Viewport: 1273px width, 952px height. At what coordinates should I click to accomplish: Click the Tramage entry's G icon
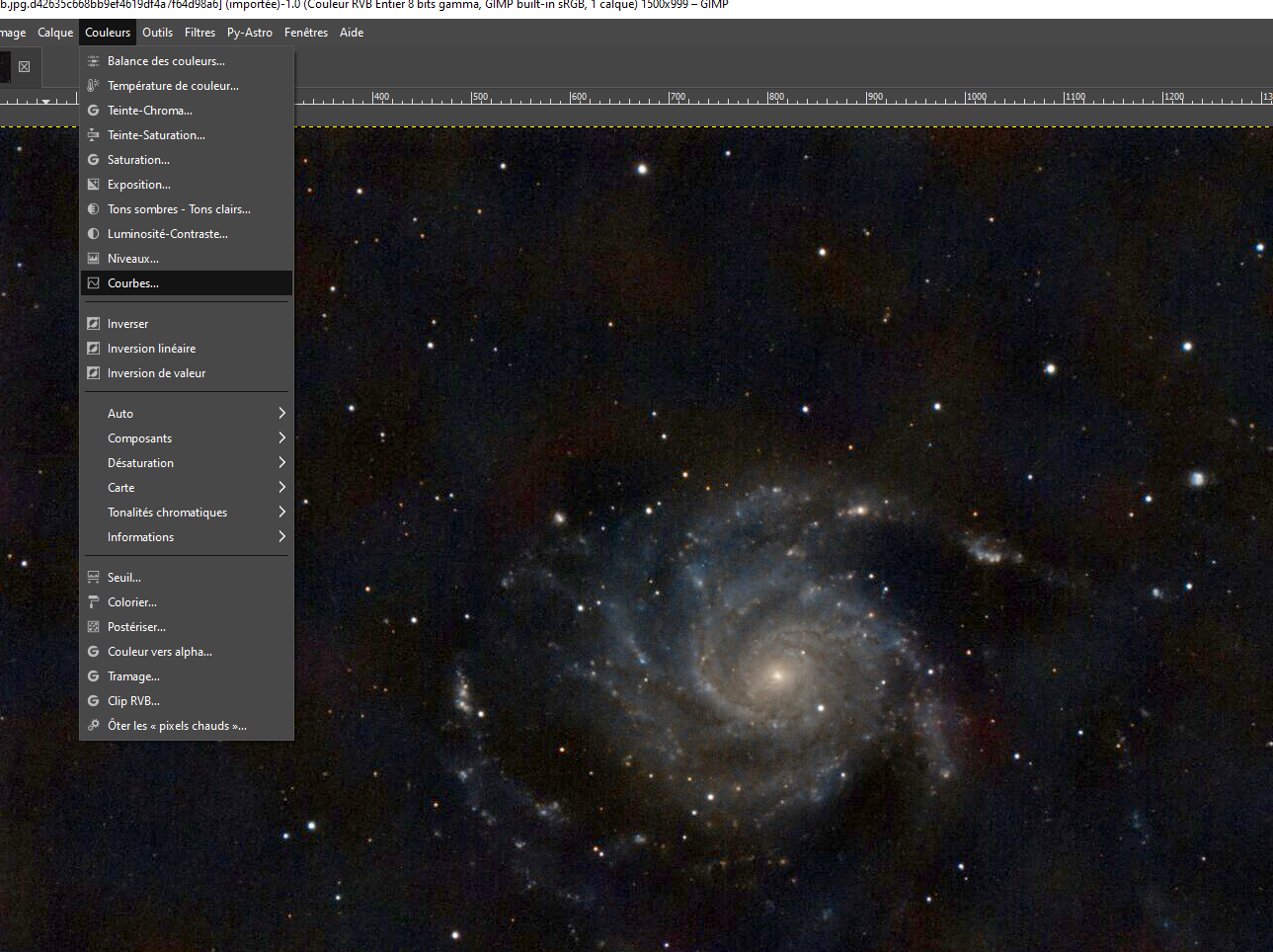[x=93, y=676]
